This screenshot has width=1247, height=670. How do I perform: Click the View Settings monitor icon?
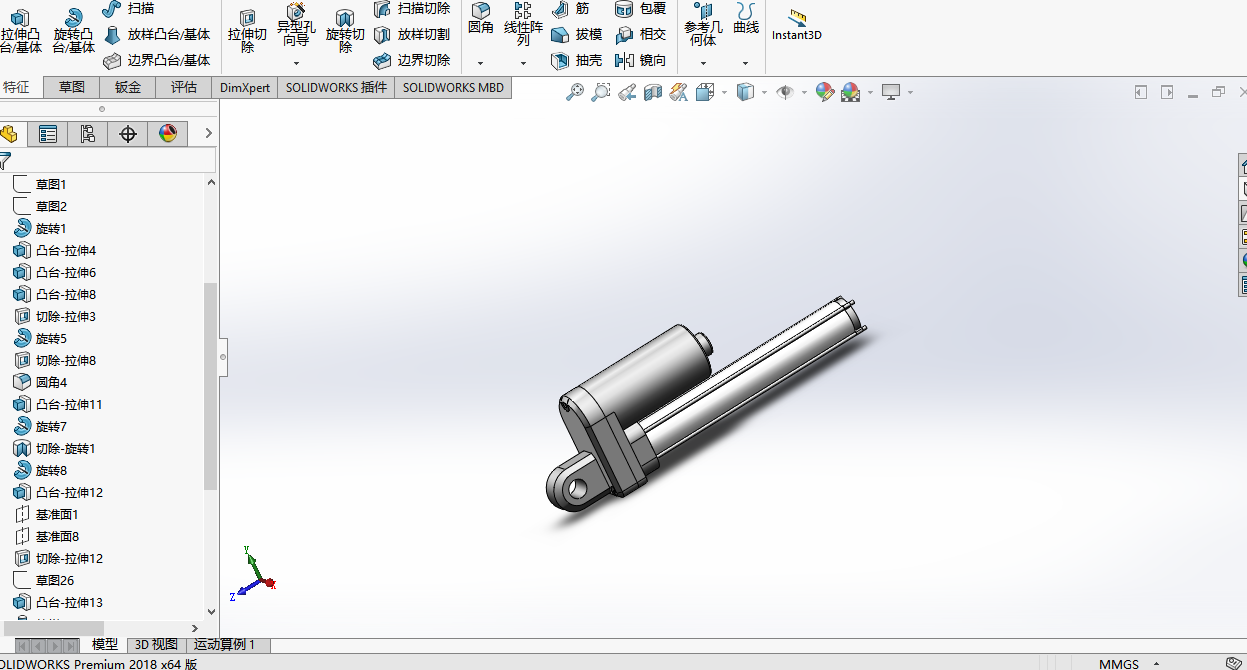click(x=891, y=92)
